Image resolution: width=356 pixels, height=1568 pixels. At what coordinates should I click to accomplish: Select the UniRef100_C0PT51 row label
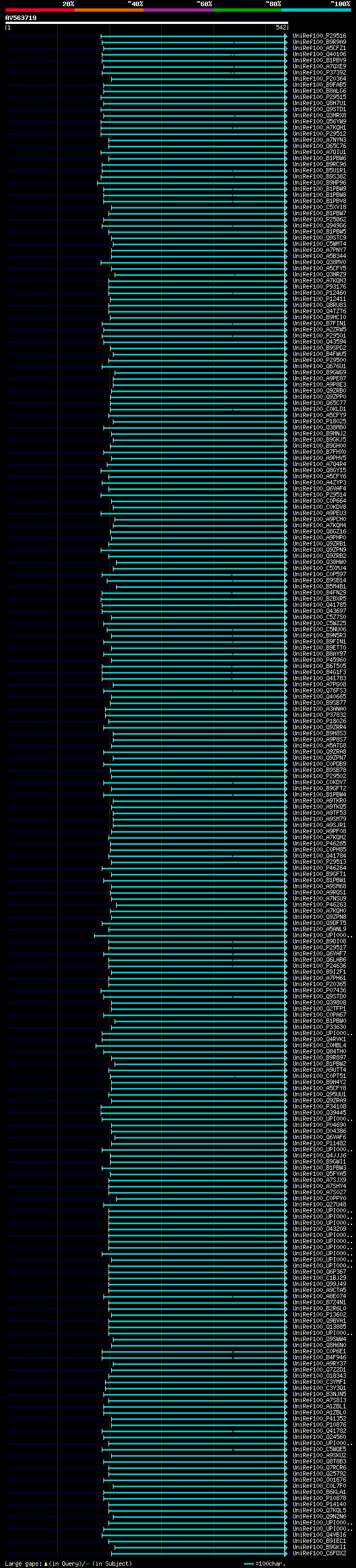click(x=319, y=1076)
